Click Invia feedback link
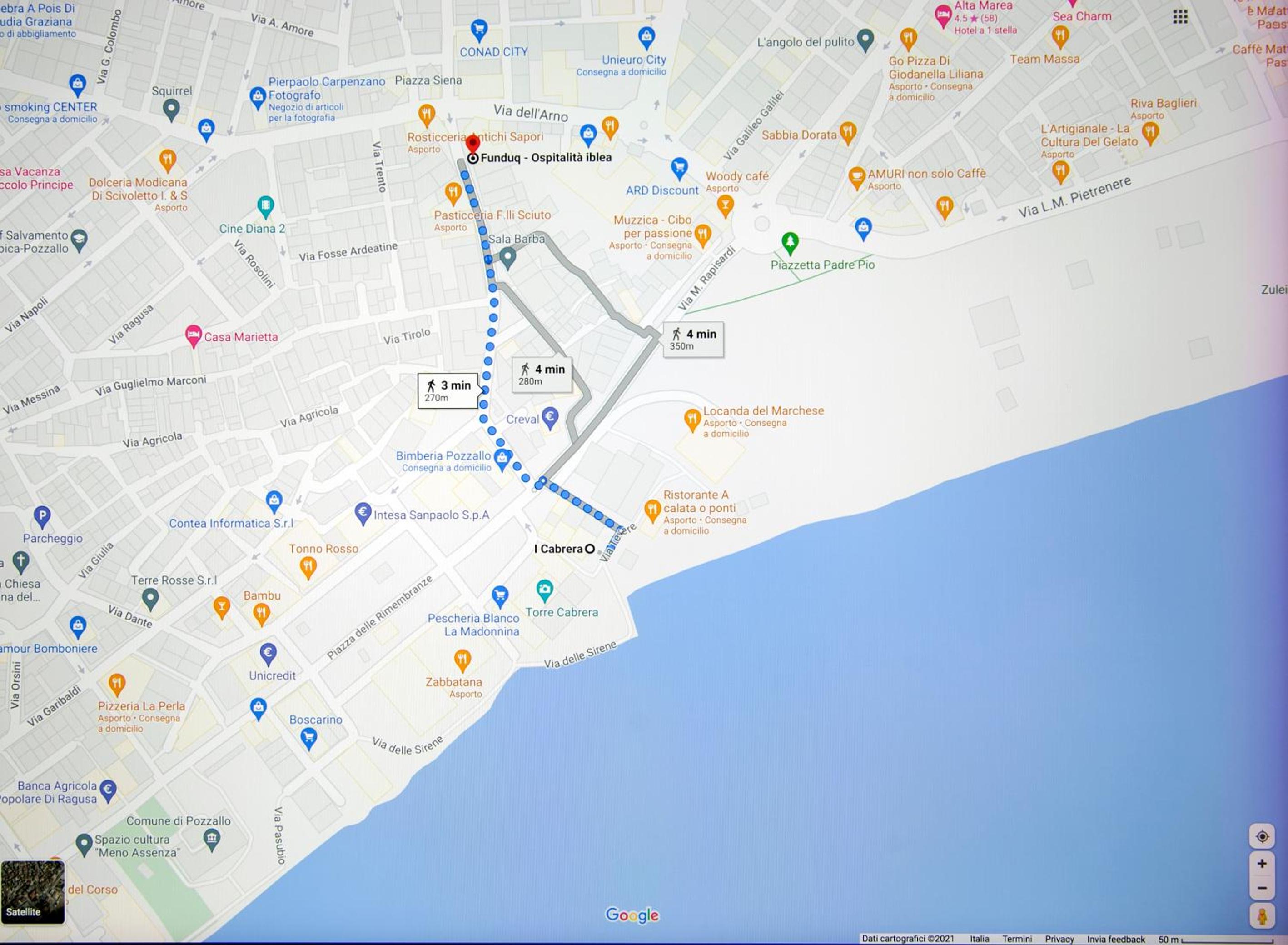Image resolution: width=1288 pixels, height=945 pixels. [1116, 939]
